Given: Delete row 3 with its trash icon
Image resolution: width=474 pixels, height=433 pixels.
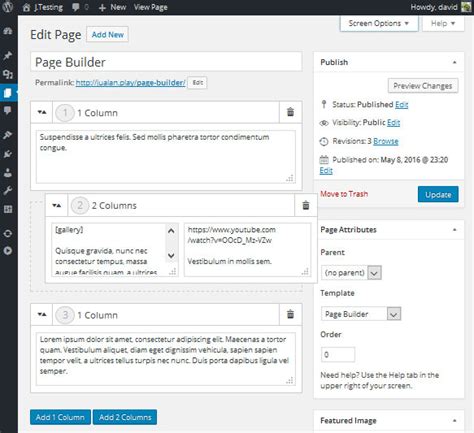Looking at the screenshot, I should click(x=290, y=314).
